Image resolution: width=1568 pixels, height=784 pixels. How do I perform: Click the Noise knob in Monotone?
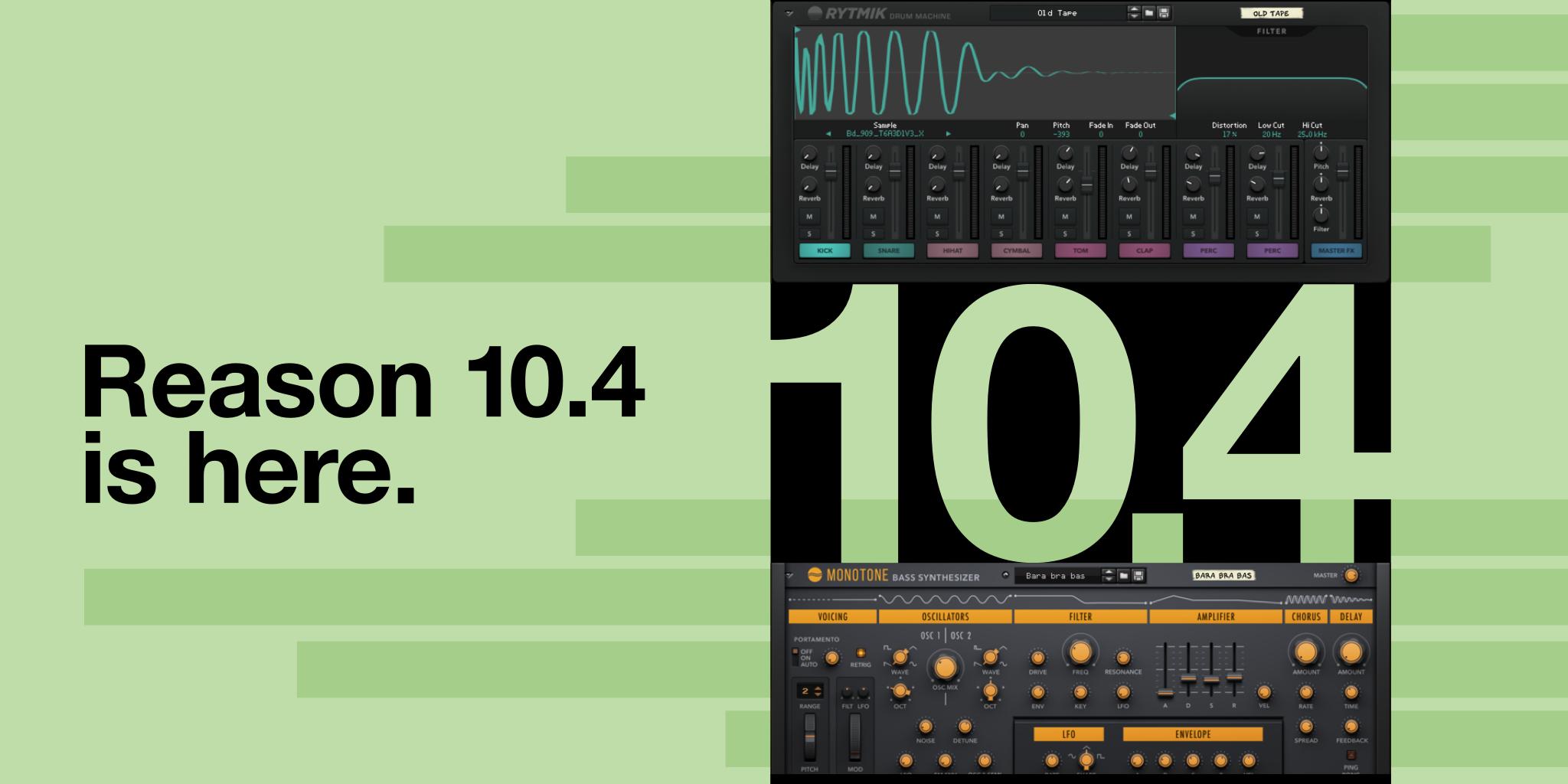[925, 727]
